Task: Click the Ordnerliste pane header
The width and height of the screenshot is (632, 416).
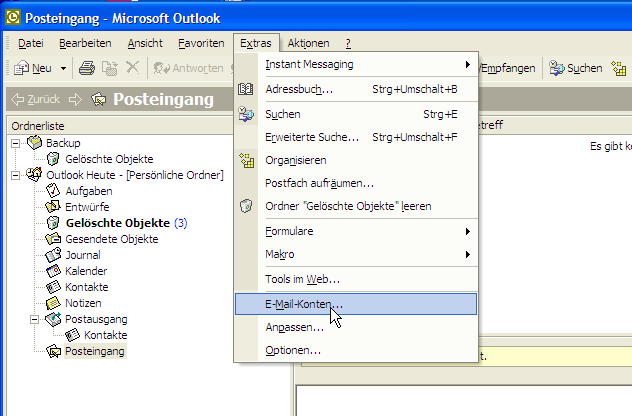Action: click(121, 126)
